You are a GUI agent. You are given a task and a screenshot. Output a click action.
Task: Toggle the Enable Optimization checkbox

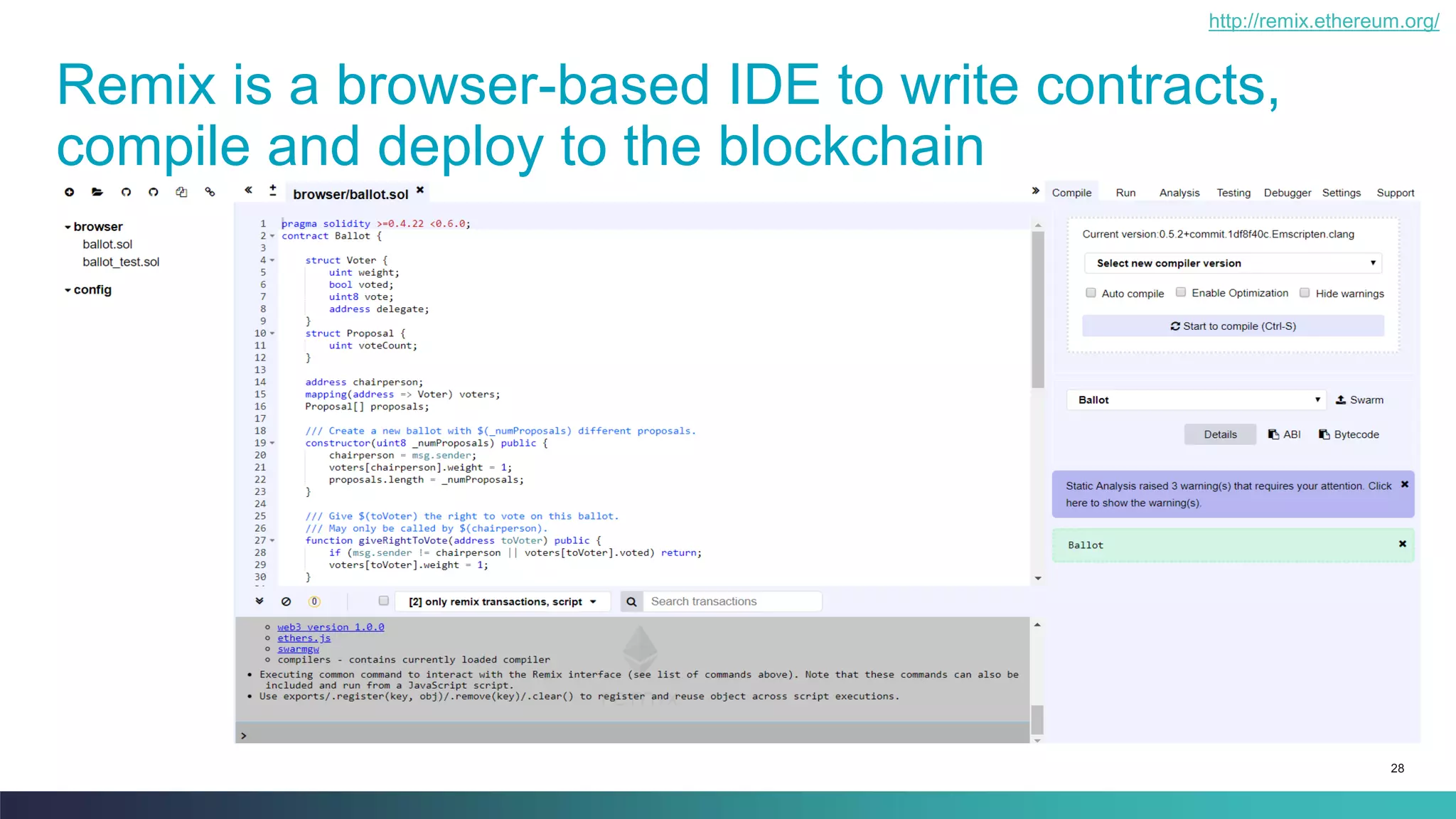point(1181,292)
